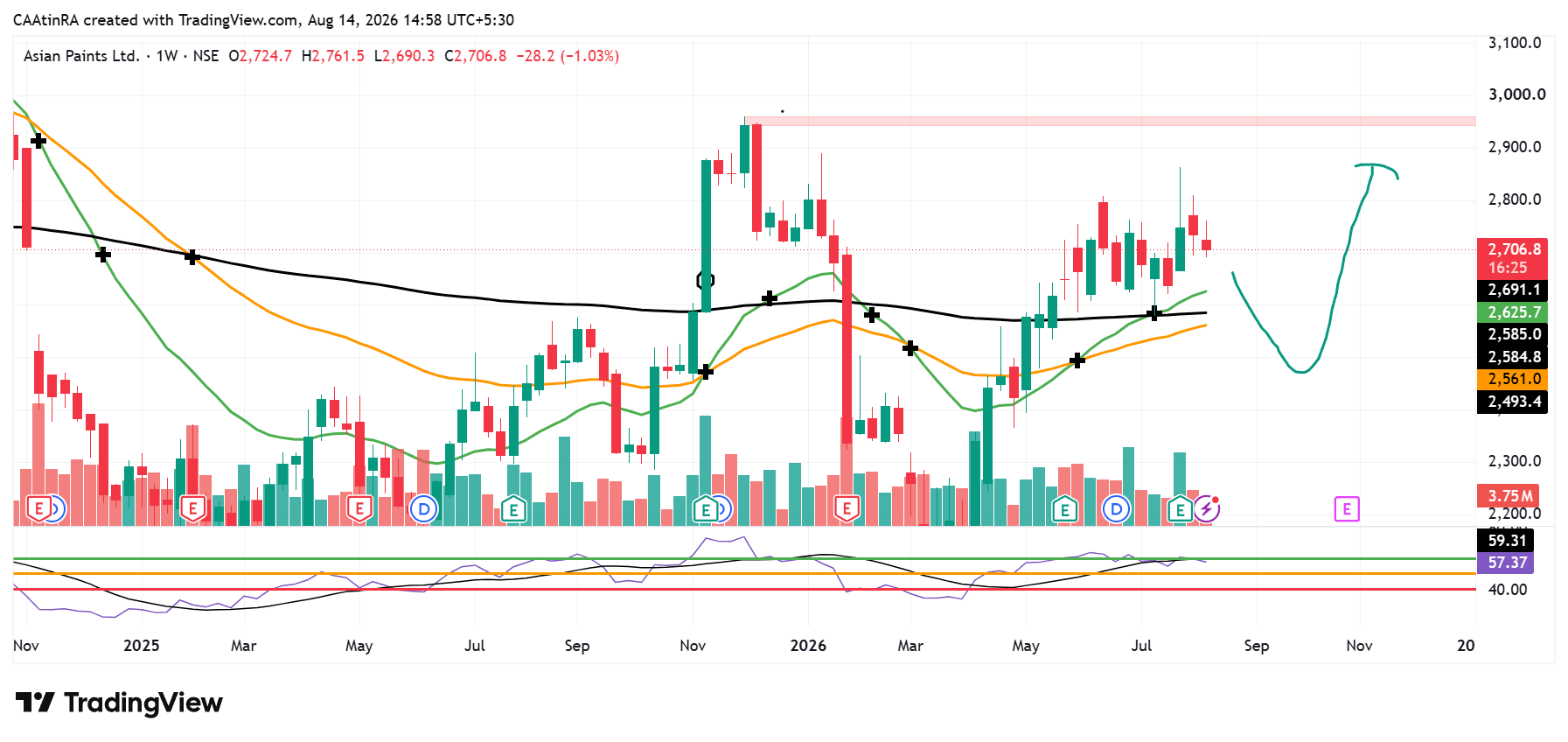
Task: Click the chart caption created with TradingView.com
Action: (263, 20)
